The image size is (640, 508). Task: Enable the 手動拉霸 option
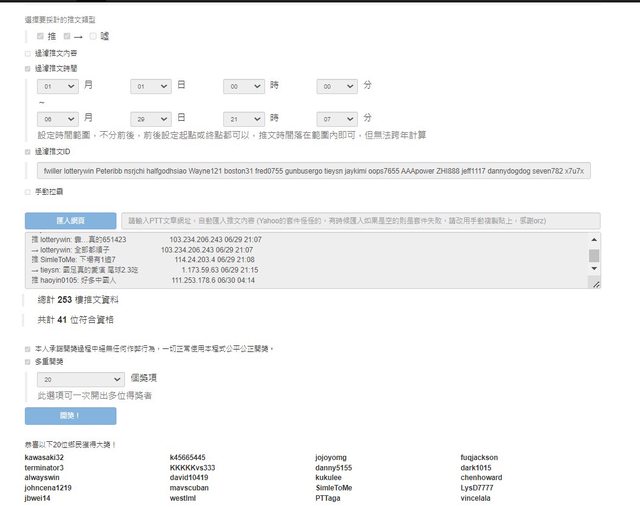point(28,190)
